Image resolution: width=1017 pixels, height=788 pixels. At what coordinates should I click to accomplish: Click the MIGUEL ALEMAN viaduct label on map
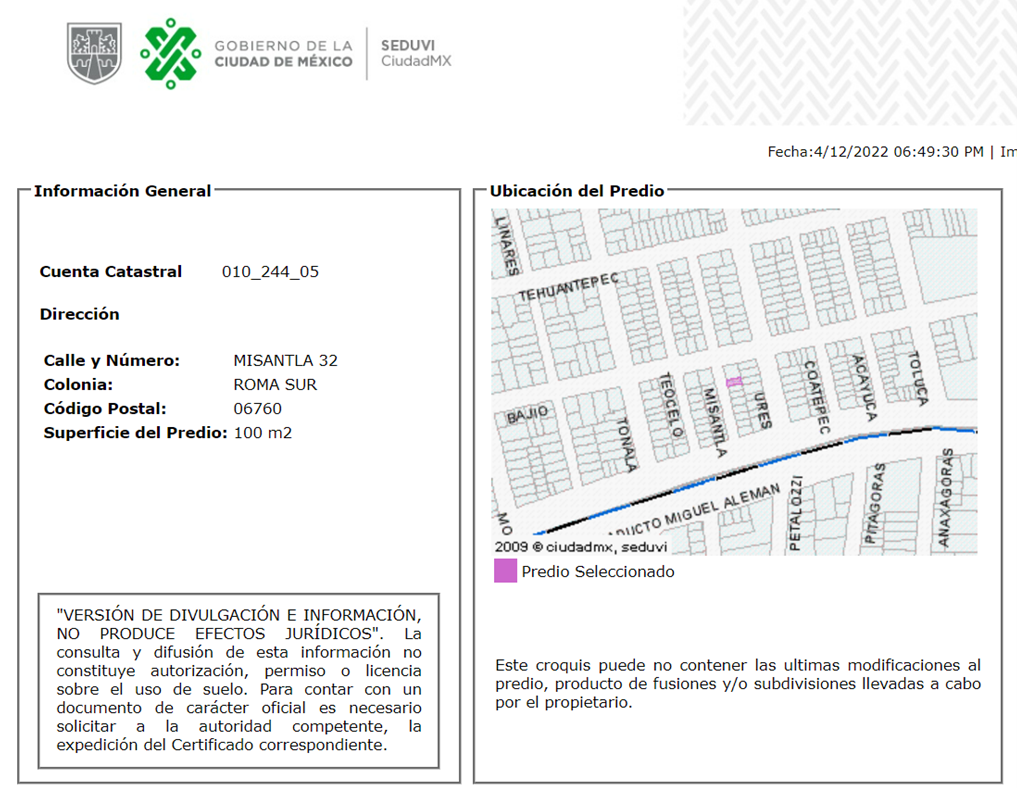tap(695, 510)
